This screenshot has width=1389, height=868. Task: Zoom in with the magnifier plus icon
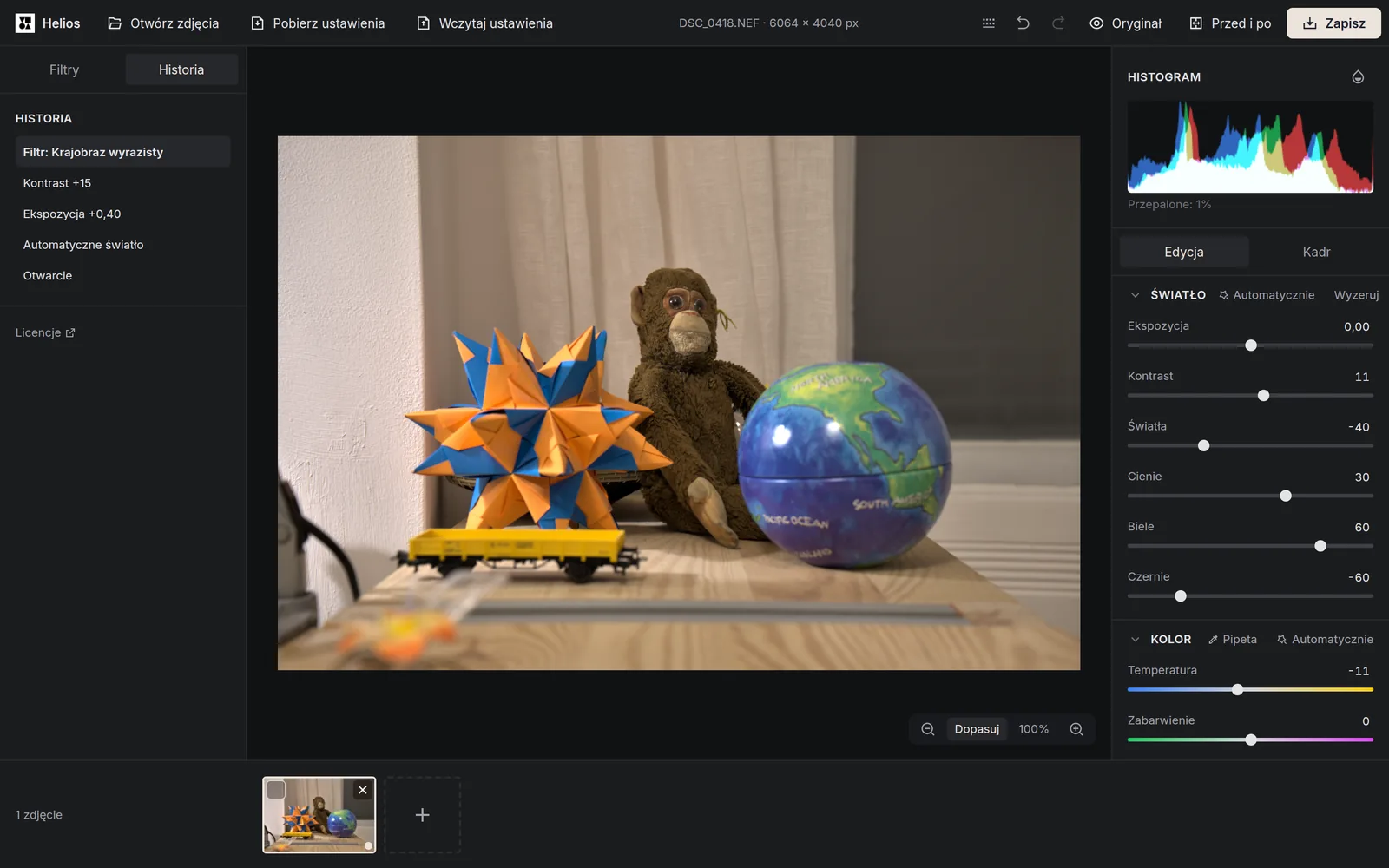(x=1076, y=729)
